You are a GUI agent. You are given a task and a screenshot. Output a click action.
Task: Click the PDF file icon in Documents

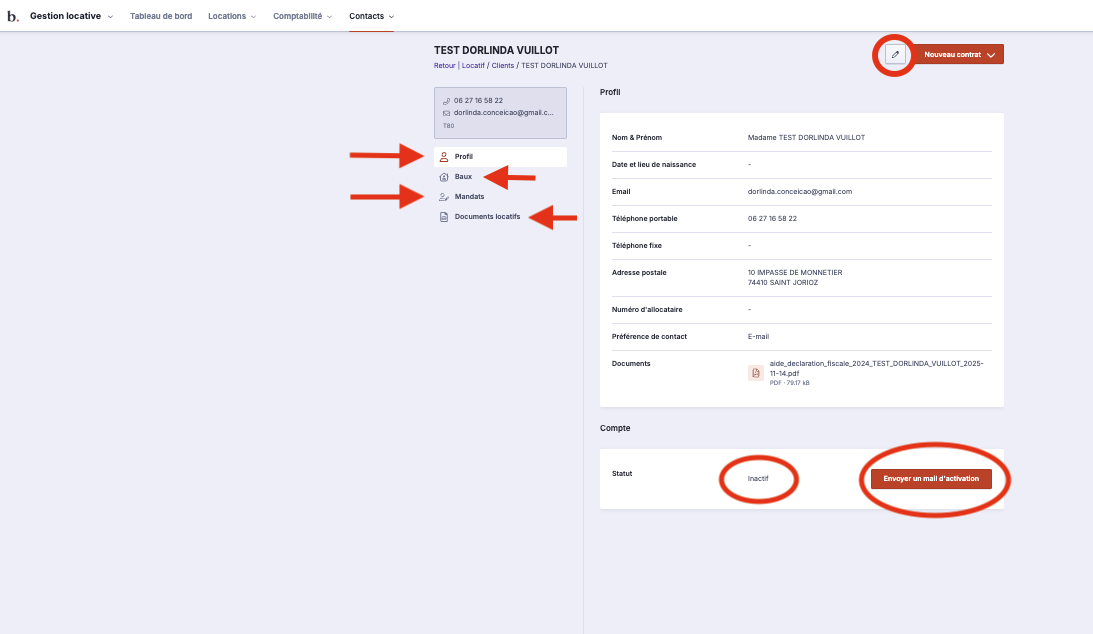coord(756,373)
